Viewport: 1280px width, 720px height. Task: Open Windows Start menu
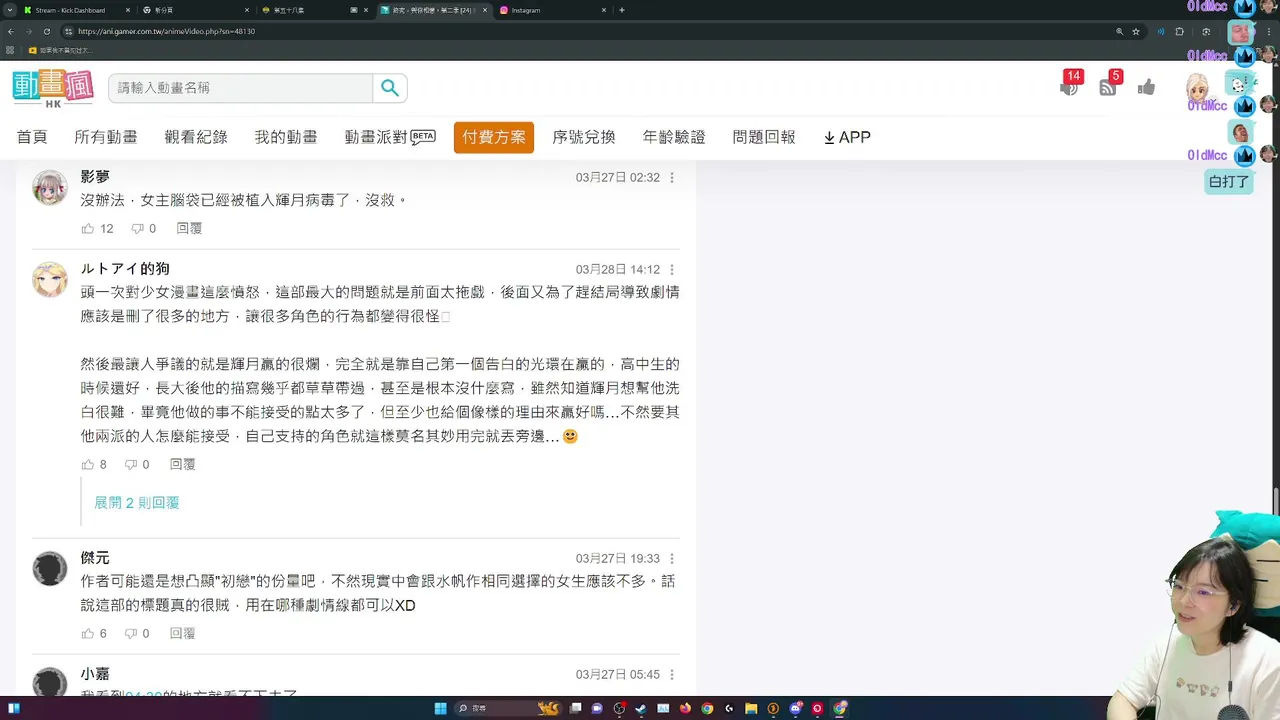coord(440,708)
